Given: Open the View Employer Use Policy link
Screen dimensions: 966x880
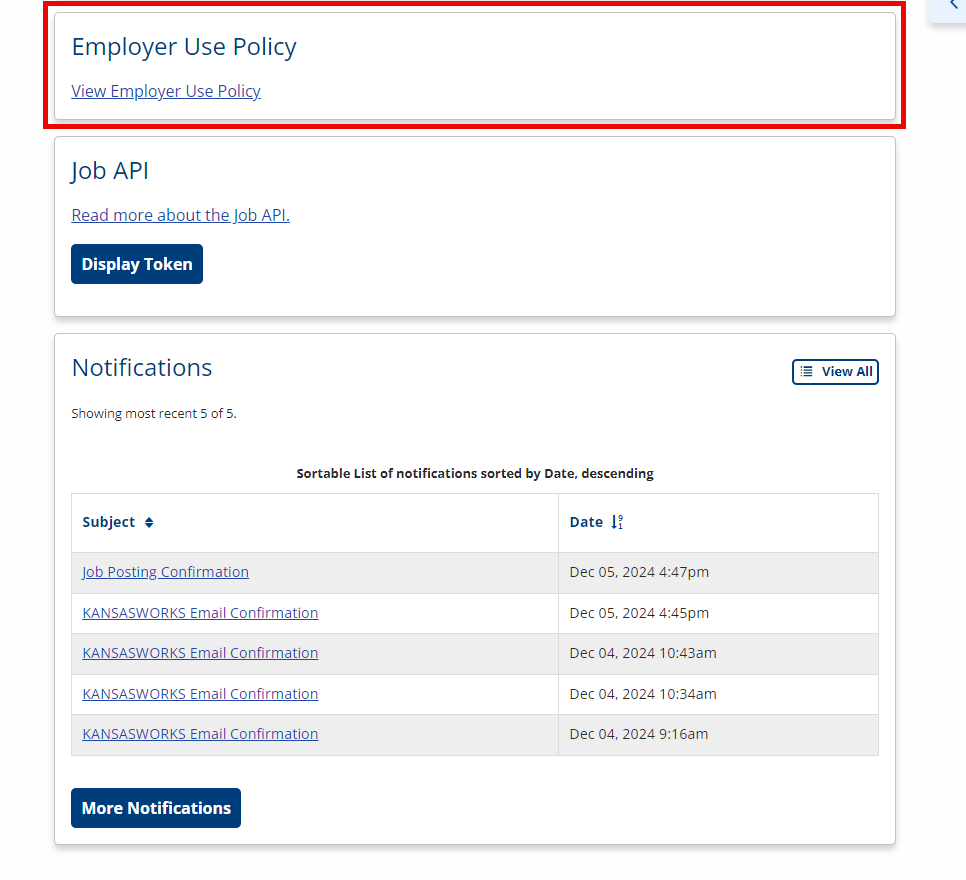Looking at the screenshot, I should click(x=166, y=91).
